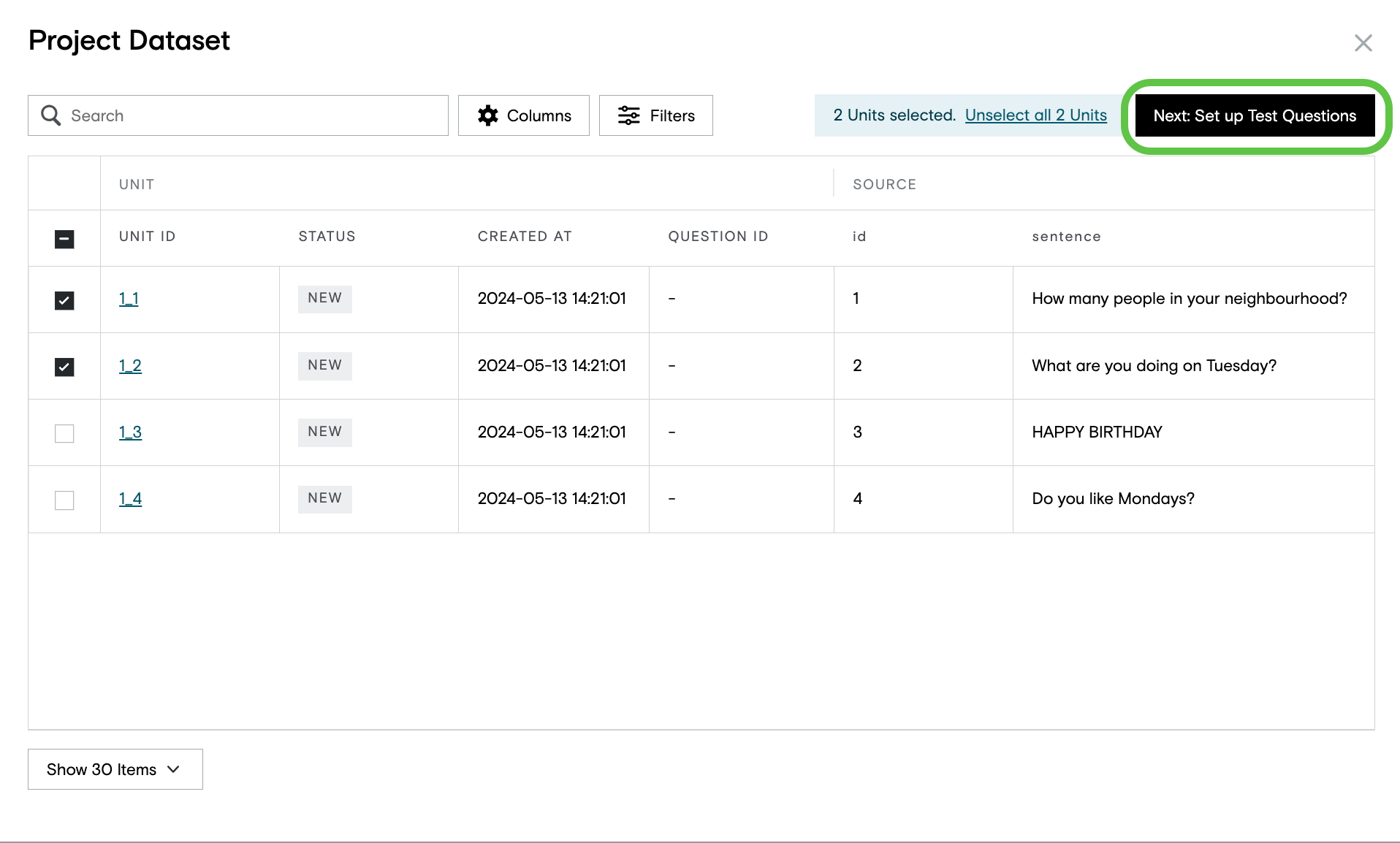Viewport: 1400px width, 843px height.
Task: Open unit 1_1 link
Action: [129, 299]
